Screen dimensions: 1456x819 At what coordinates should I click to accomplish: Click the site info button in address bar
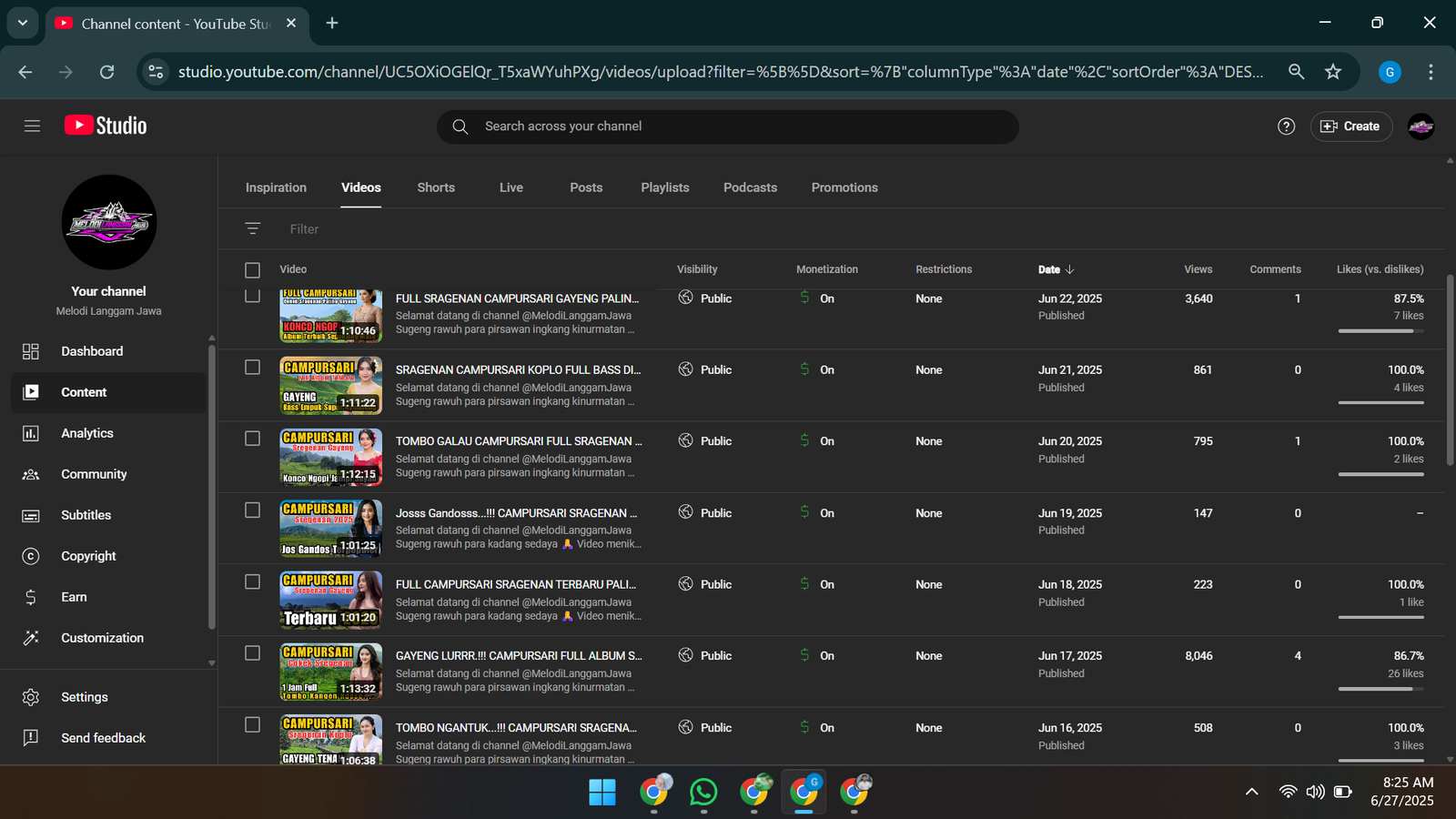157,72
